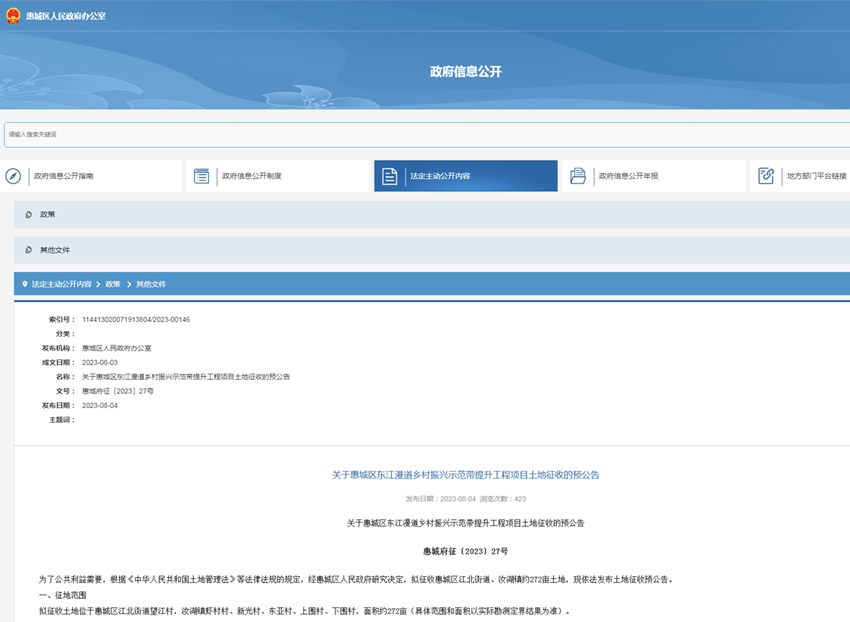Click the file icon beside 其他文件 row
This screenshot has height=622, width=850.
[x=28, y=250]
